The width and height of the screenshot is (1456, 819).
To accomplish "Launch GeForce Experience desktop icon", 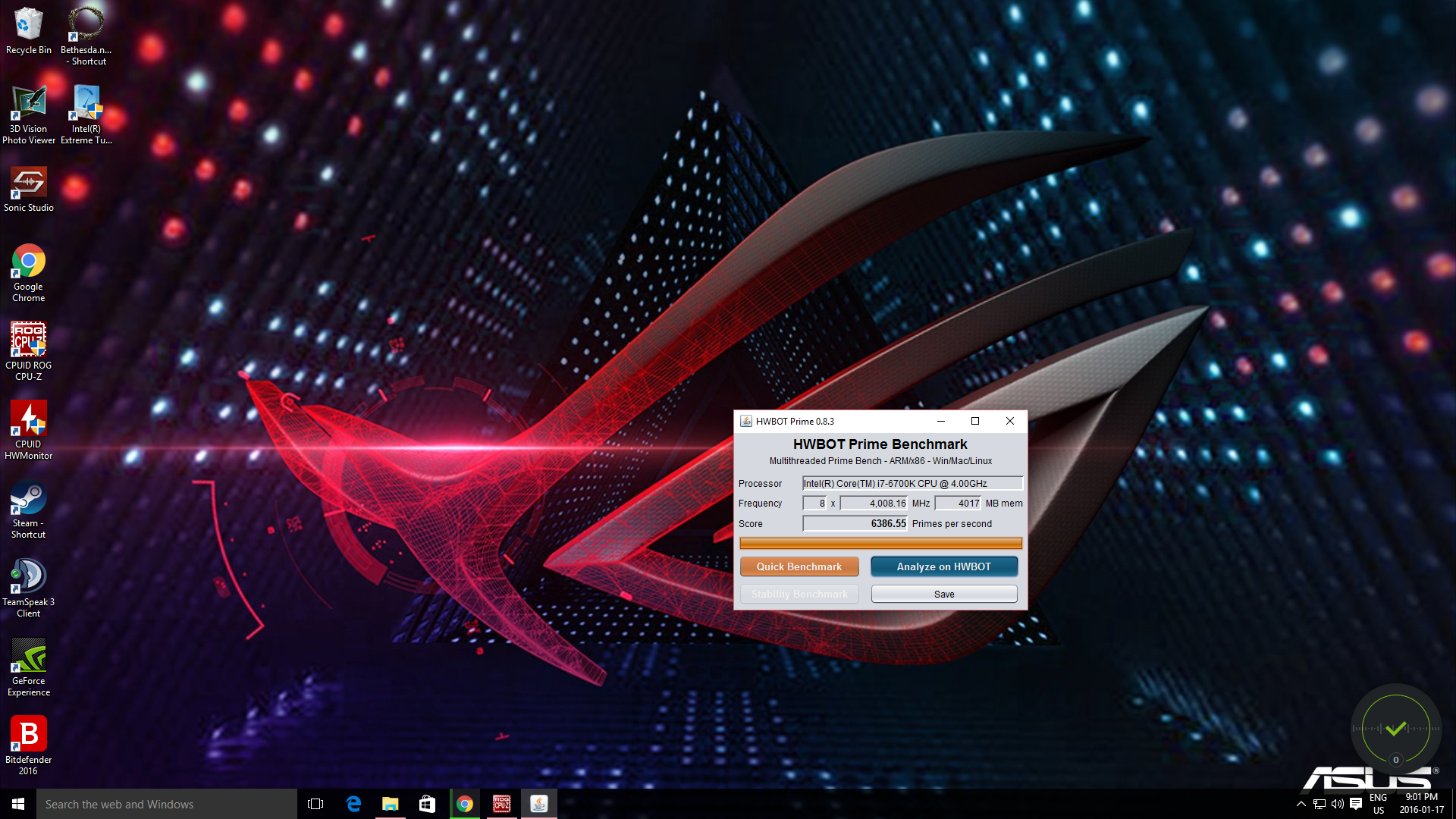I will coord(29,667).
